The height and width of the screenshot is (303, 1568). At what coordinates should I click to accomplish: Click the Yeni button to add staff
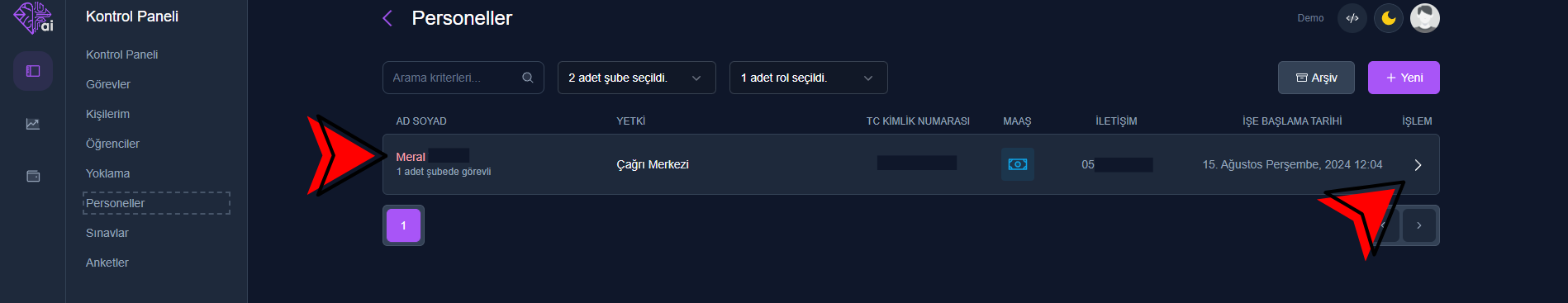tap(1404, 78)
